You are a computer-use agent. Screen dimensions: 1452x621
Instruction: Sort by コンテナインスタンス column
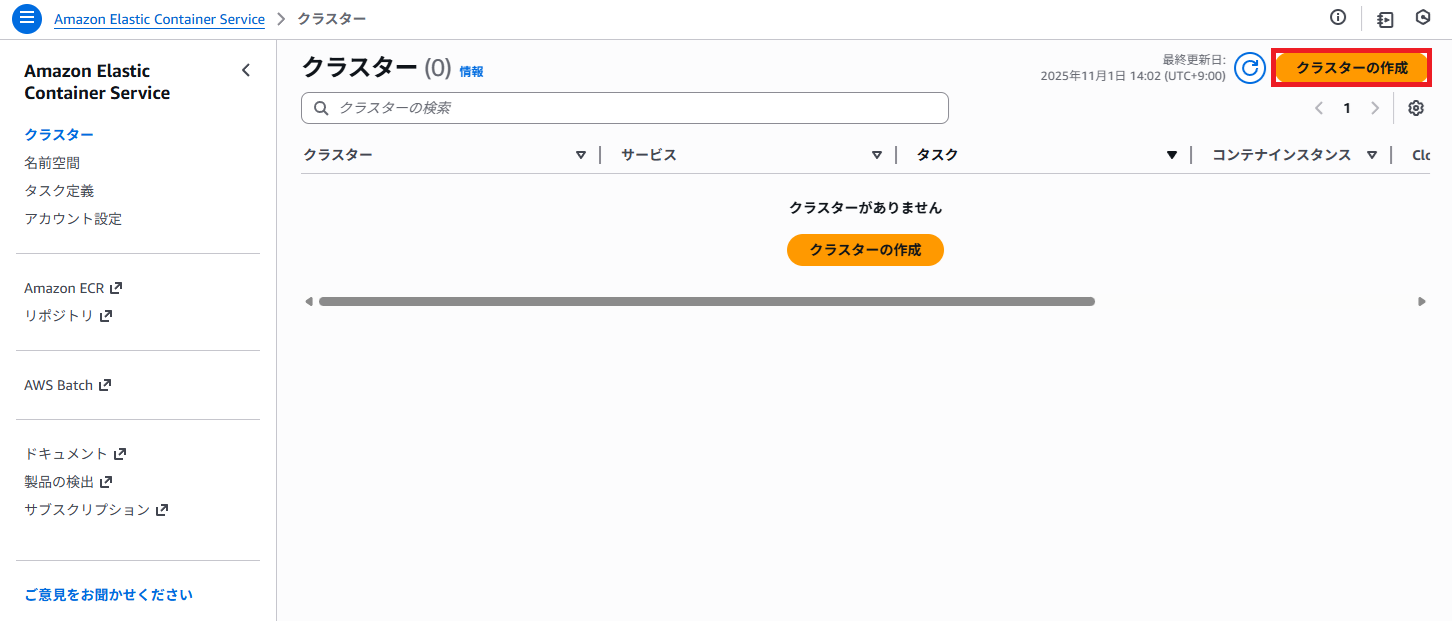(x=1372, y=155)
